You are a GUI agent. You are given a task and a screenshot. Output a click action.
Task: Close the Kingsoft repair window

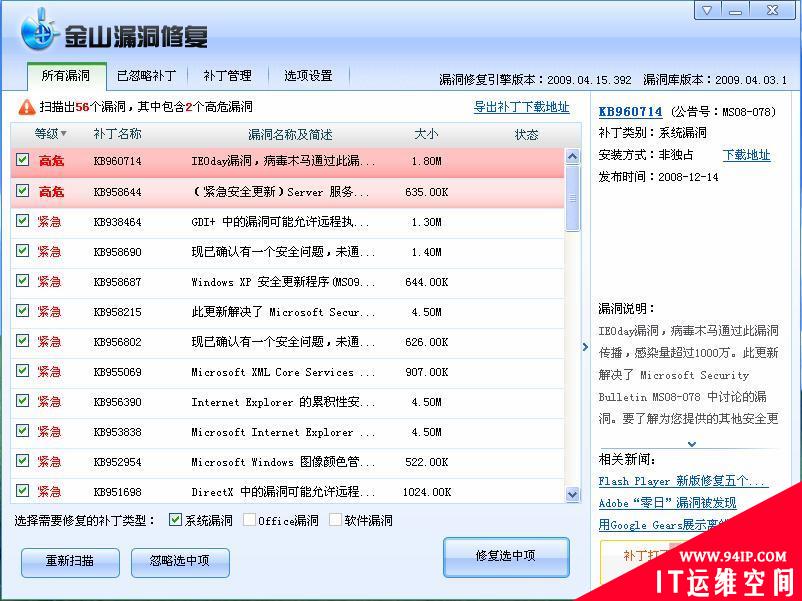(x=772, y=10)
